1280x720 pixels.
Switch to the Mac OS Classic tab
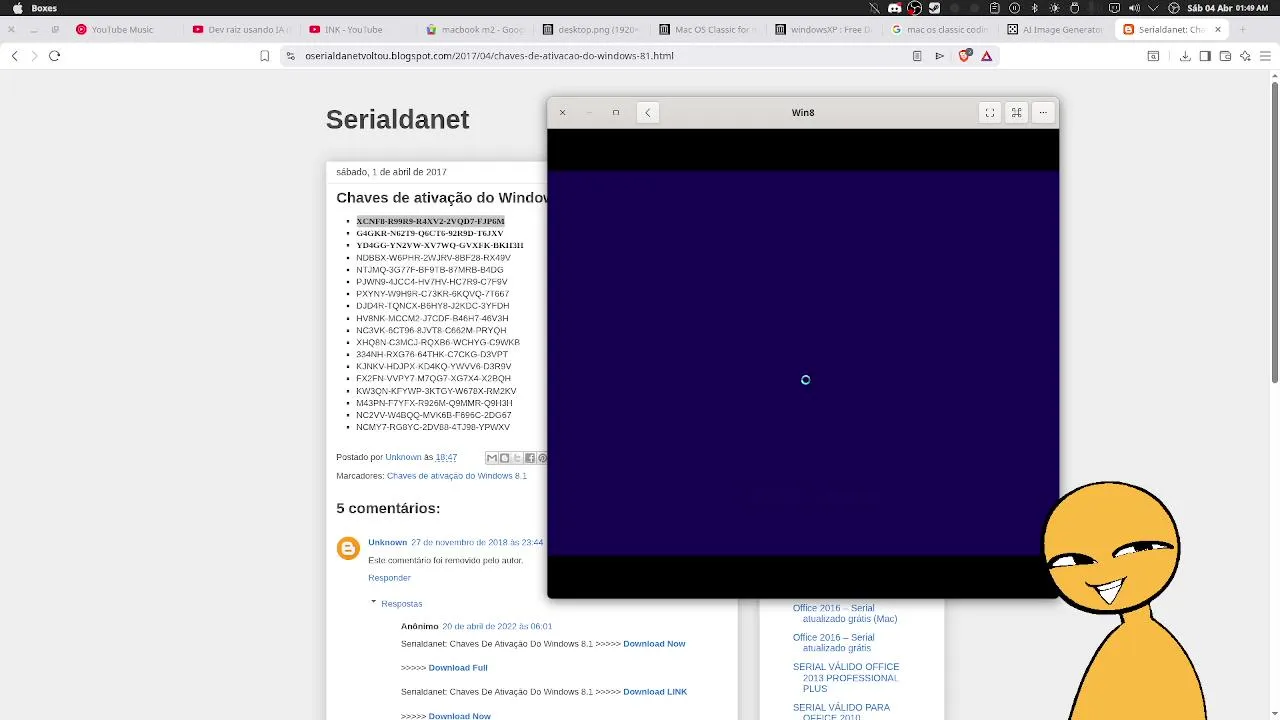708,29
